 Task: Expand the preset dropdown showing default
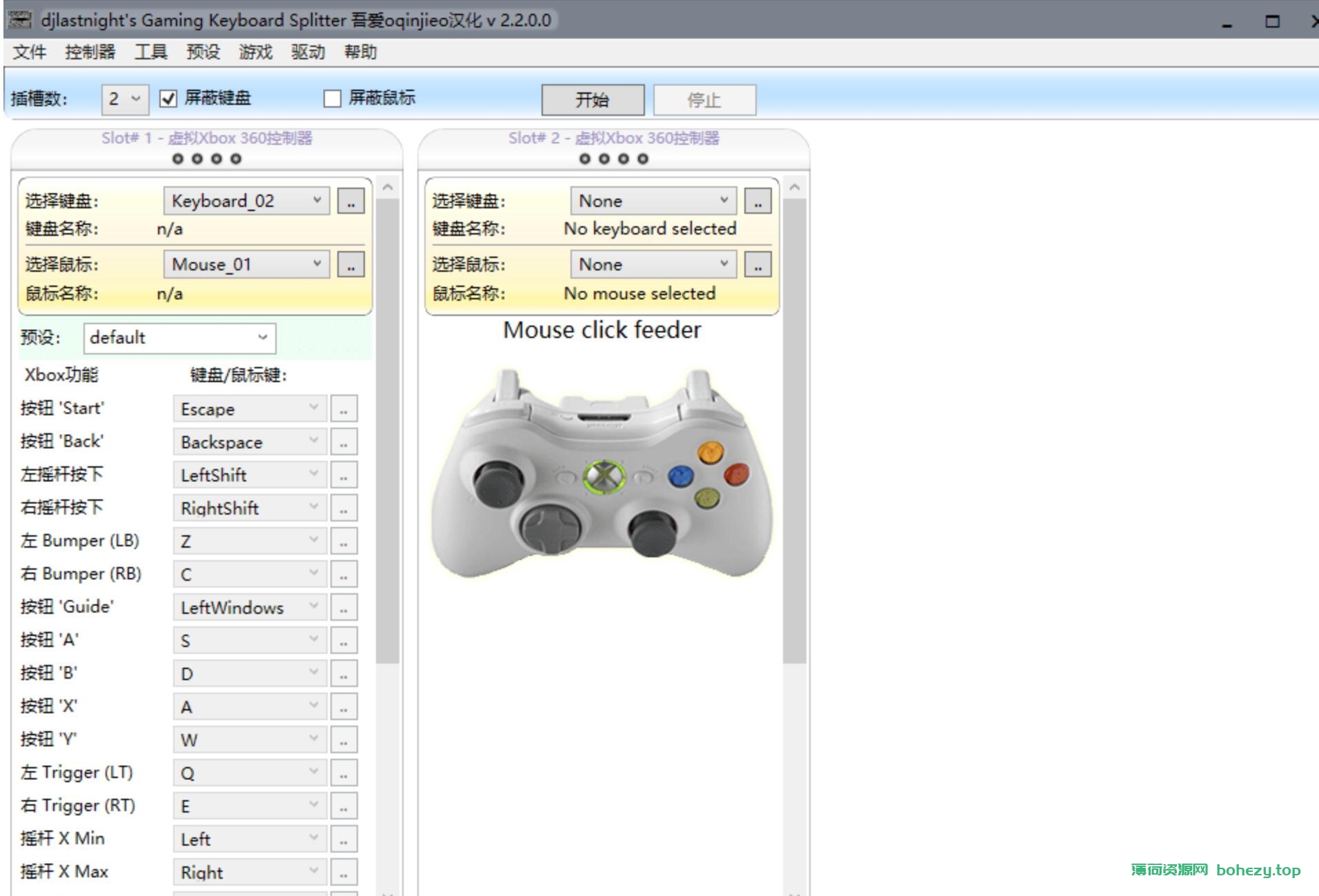coord(179,338)
